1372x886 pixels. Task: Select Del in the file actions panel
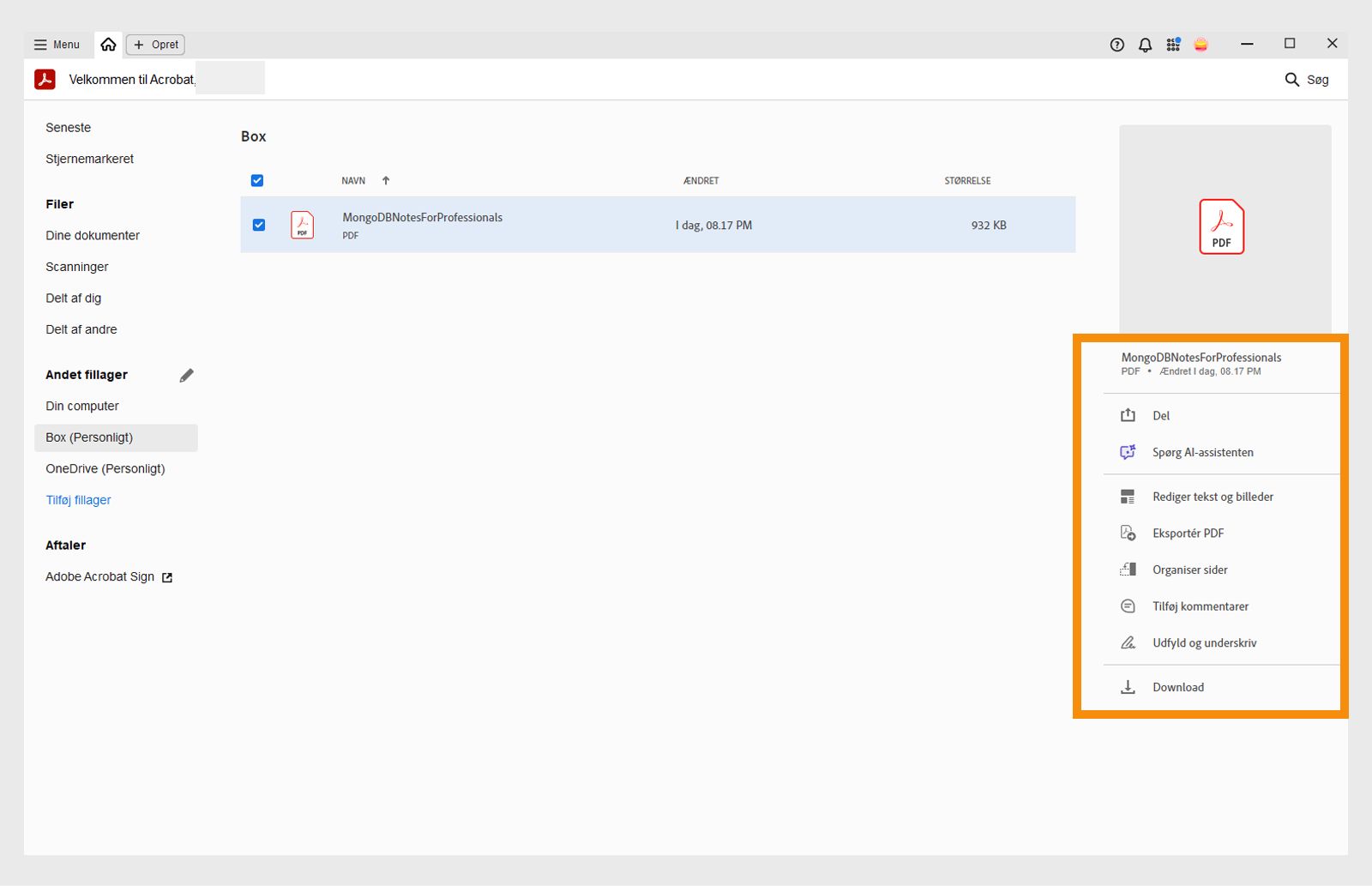coord(1161,416)
